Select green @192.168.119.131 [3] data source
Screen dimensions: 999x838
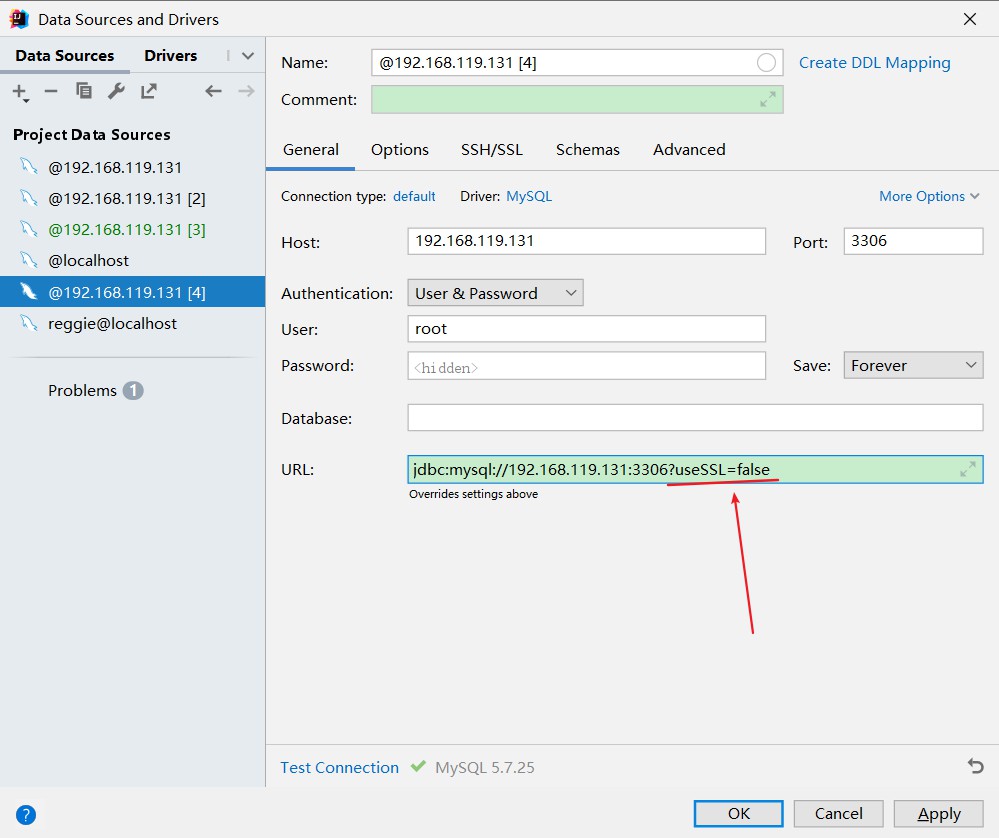pyautogui.click(x=133, y=229)
